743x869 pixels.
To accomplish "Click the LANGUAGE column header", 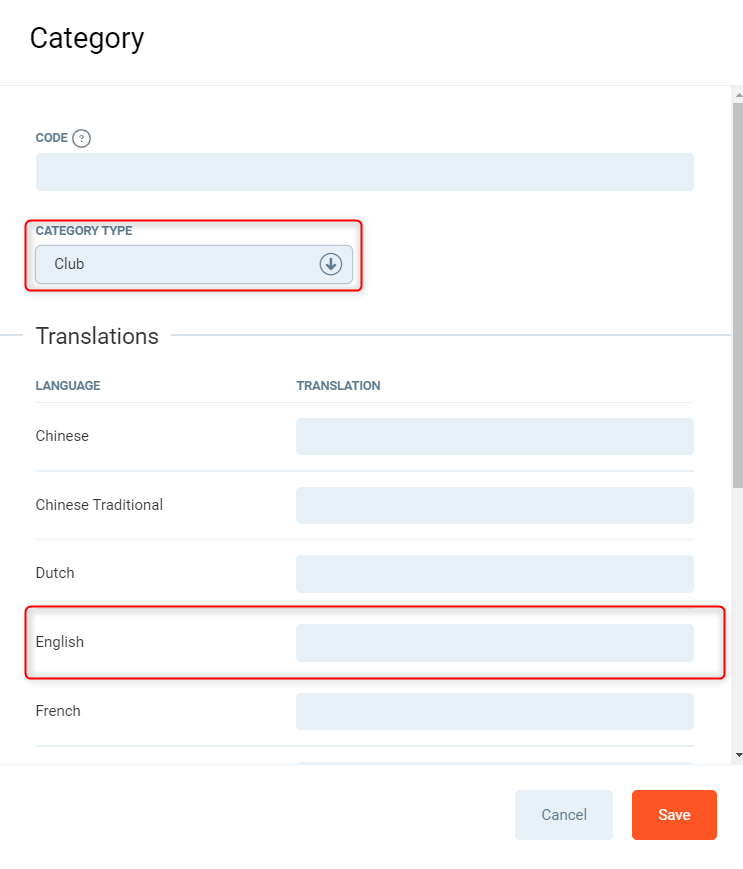I will 68,386.
